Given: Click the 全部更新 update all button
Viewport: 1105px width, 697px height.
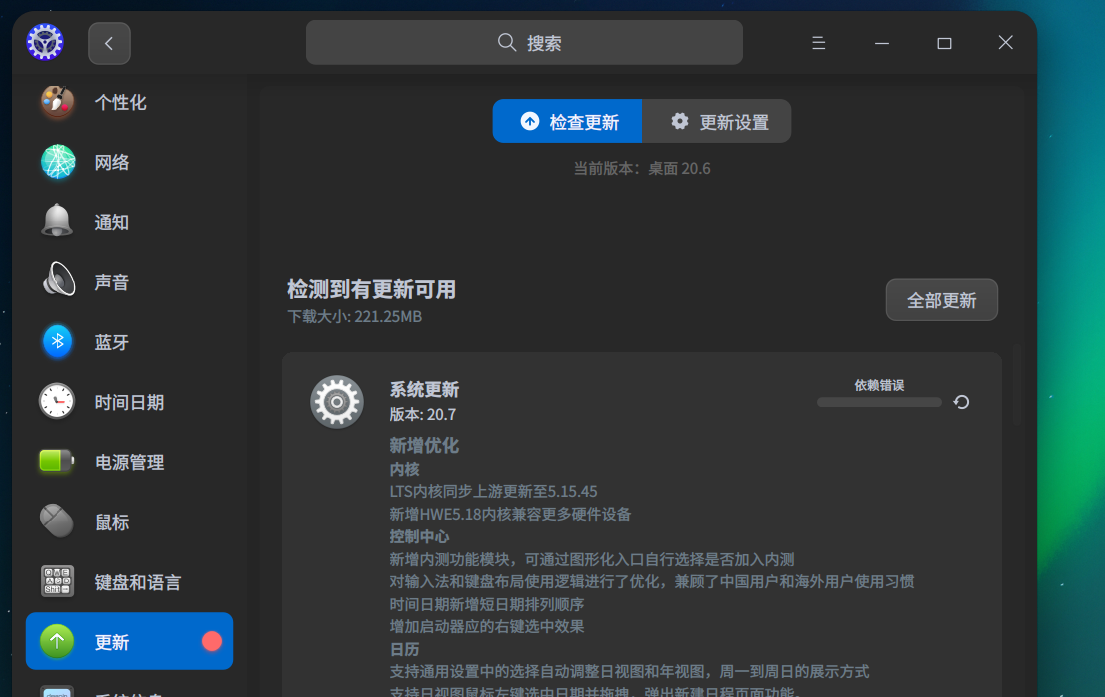Looking at the screenshot, I should click(x=941, y=299).
